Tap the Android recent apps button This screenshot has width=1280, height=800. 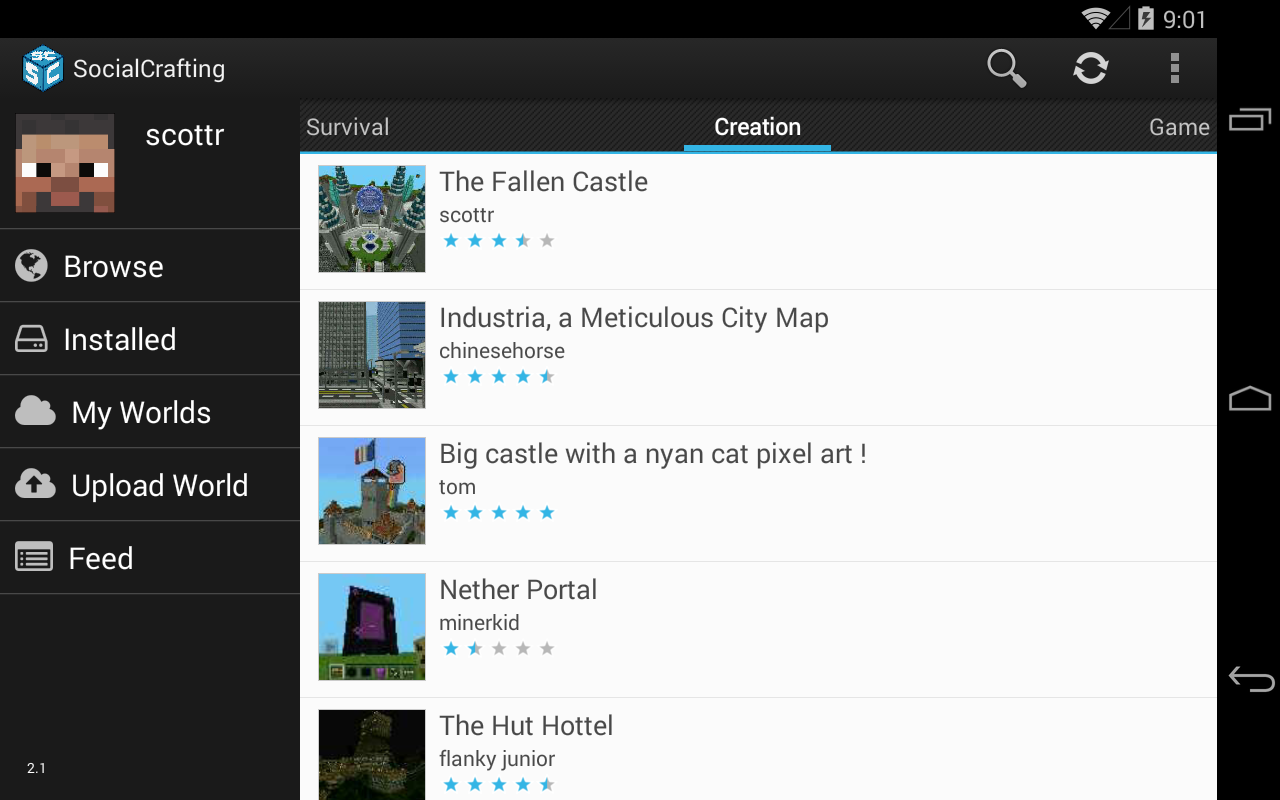(x=1250, y=119)
